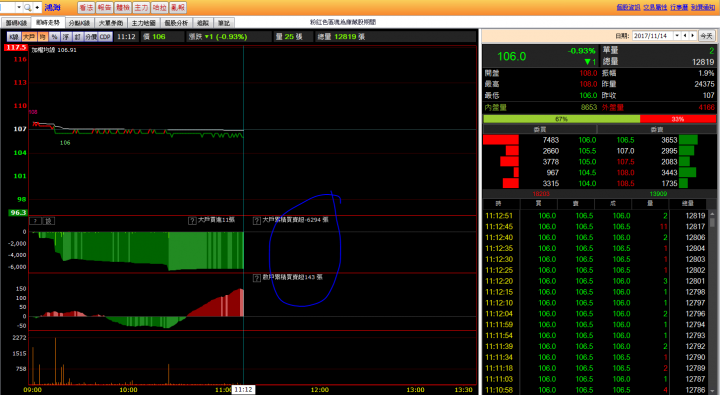This screenshot has height=395, width=720.
Task: Open the 哈拉 red button
Action: 159,7
